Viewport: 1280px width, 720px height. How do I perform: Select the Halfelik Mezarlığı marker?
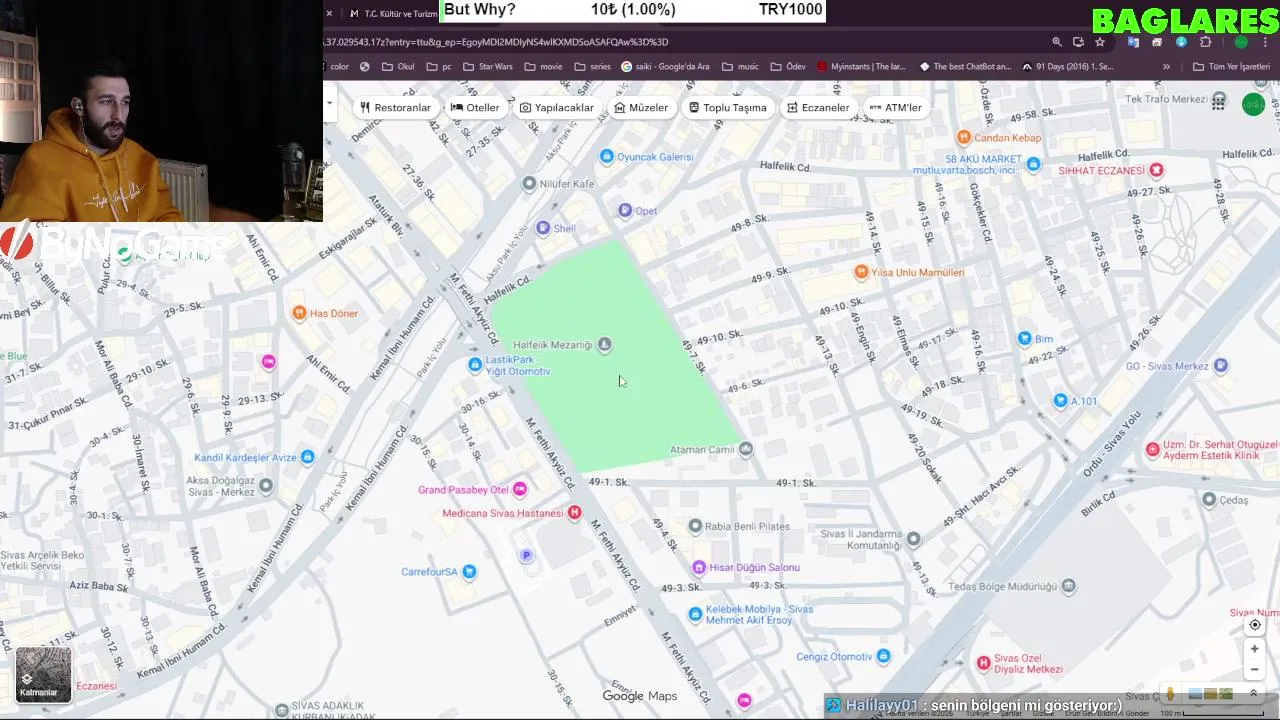pyautogui.click(x=604, y=345)
